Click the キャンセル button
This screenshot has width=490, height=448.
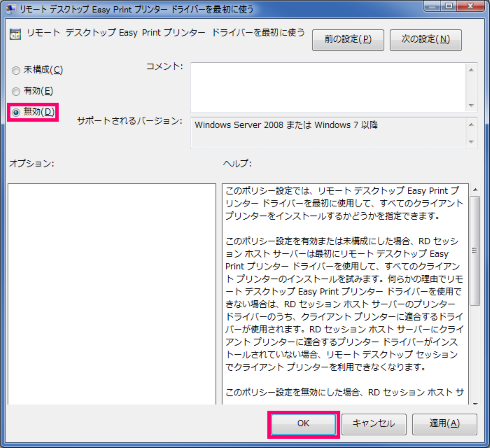point(374,424)
